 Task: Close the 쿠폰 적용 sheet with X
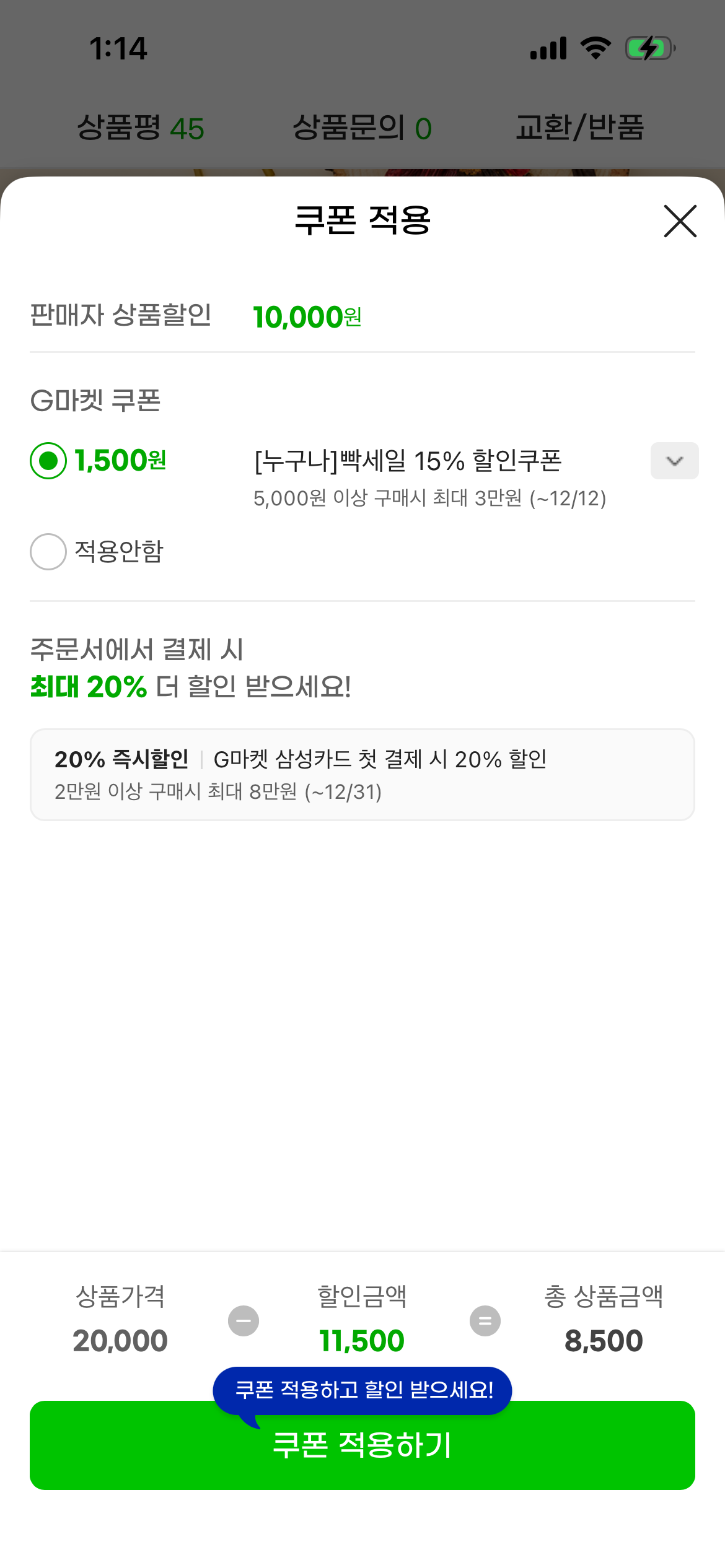point(680,221)
